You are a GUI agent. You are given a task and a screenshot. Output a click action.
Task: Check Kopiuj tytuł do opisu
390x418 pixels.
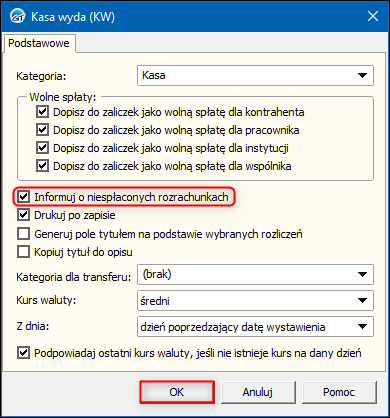(x=23, y=252)
